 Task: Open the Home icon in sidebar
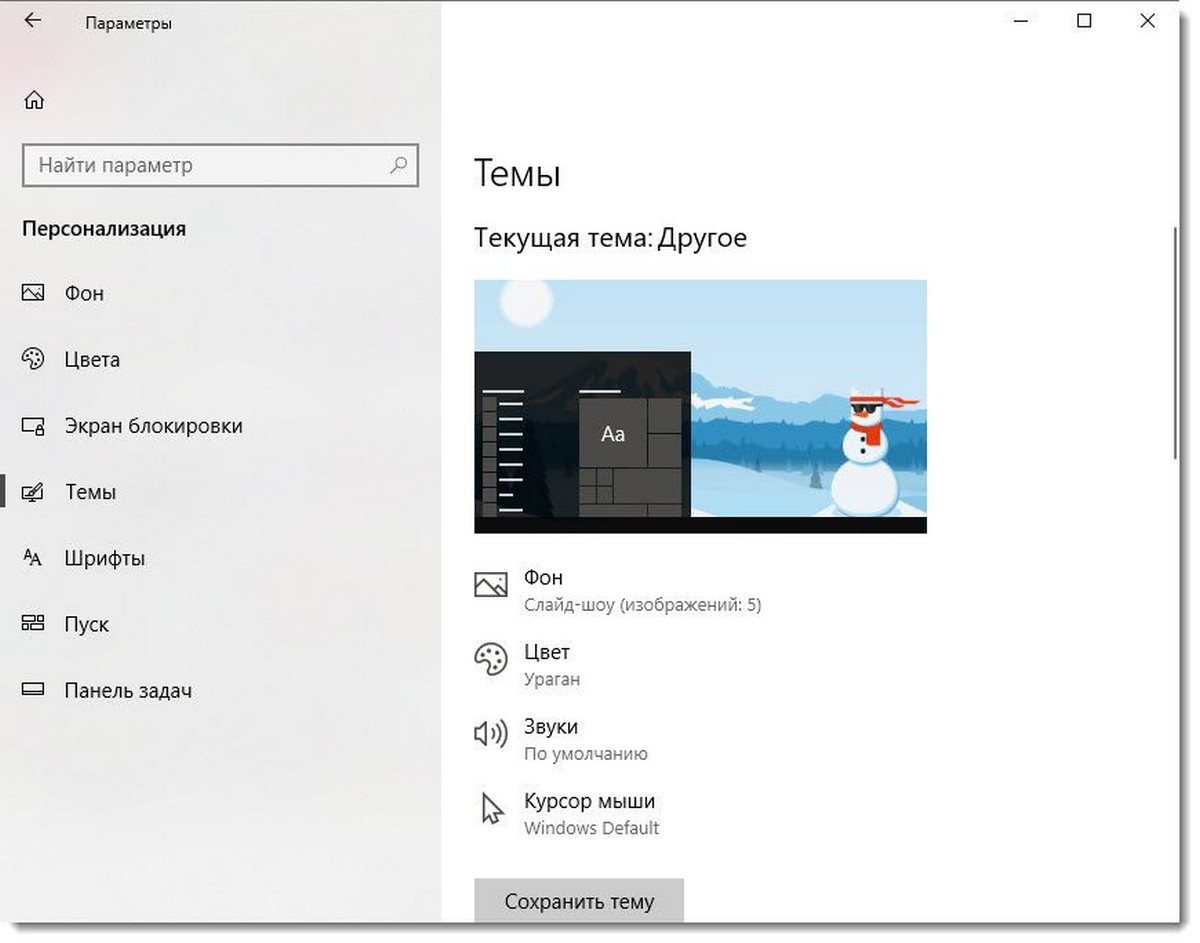pyautogui.click(x=34, y=100)
